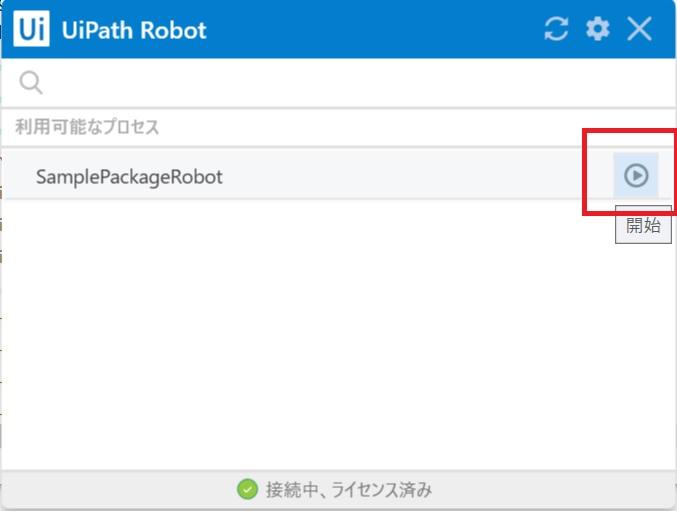Select the SamplePackageRobot process name
677x511 pixels.
129,177
